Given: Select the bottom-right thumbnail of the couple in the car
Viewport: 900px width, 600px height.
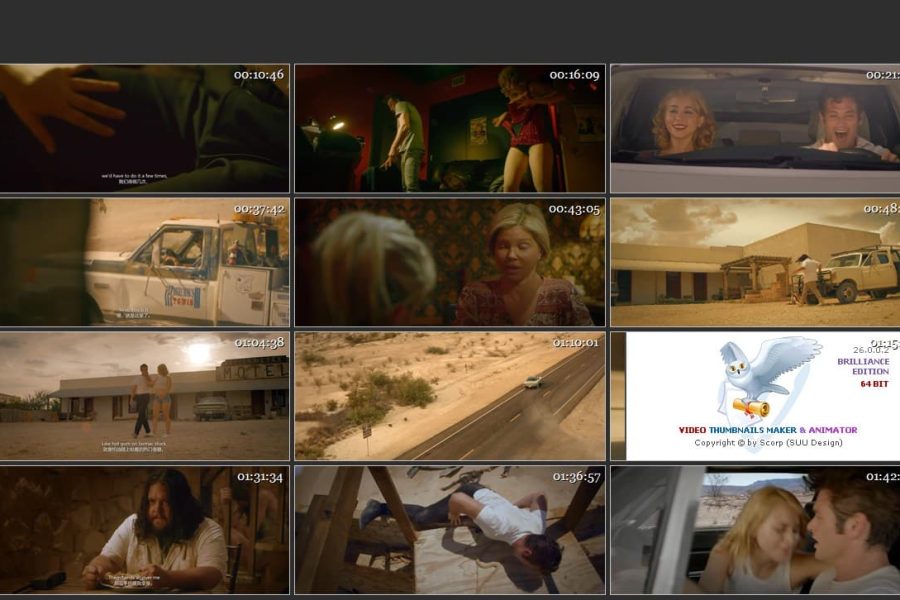Looking at the screenshot, I should (755, 530).
